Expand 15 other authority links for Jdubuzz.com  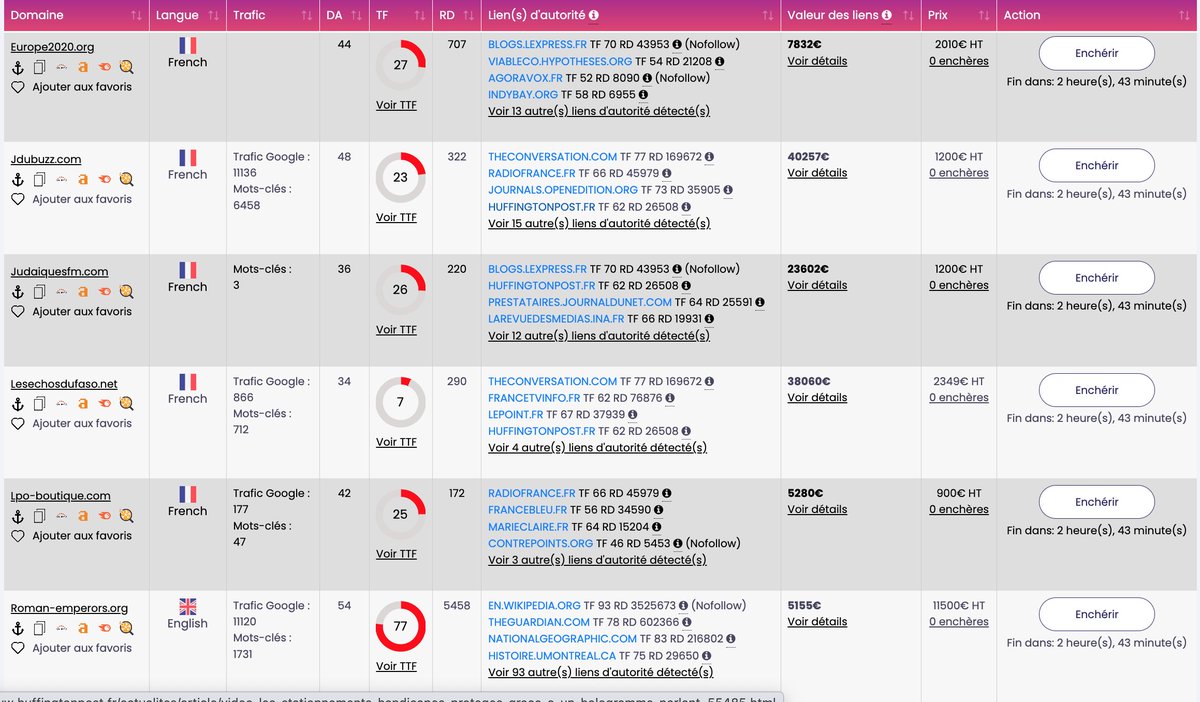pos(599,223)
